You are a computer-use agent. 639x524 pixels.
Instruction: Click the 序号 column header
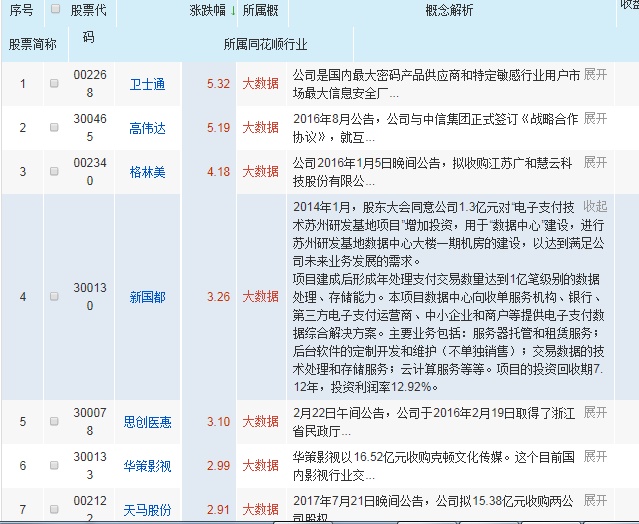(21, 13)
